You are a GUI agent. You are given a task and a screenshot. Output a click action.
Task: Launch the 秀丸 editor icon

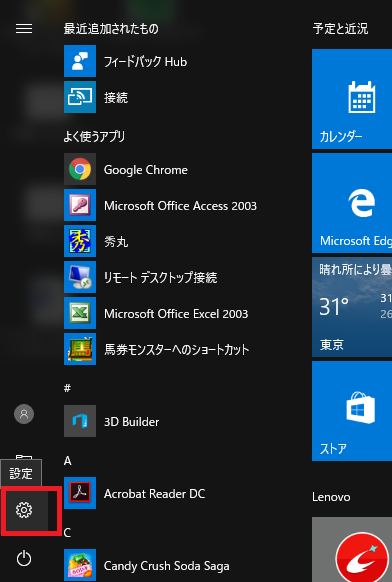[80, 241]
